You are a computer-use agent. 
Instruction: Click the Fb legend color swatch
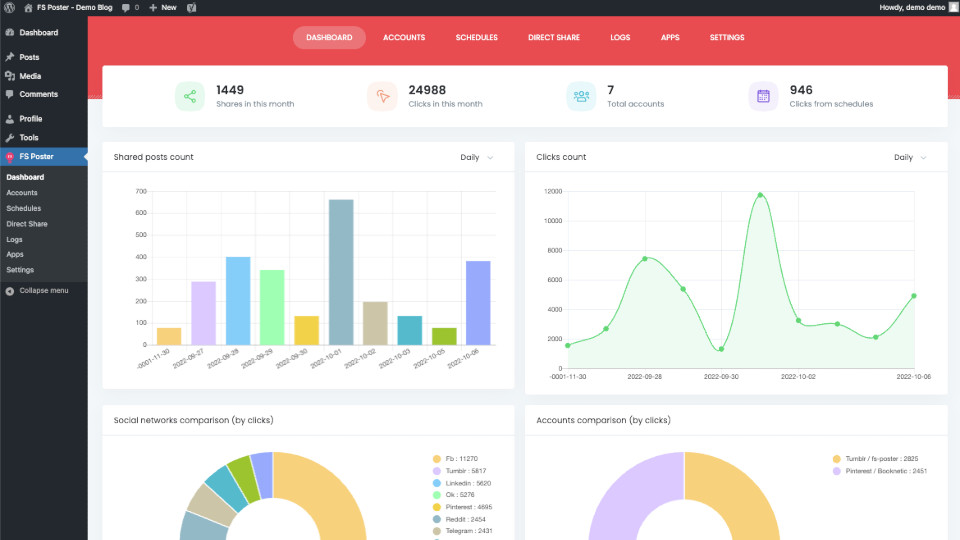pos(437,459)
